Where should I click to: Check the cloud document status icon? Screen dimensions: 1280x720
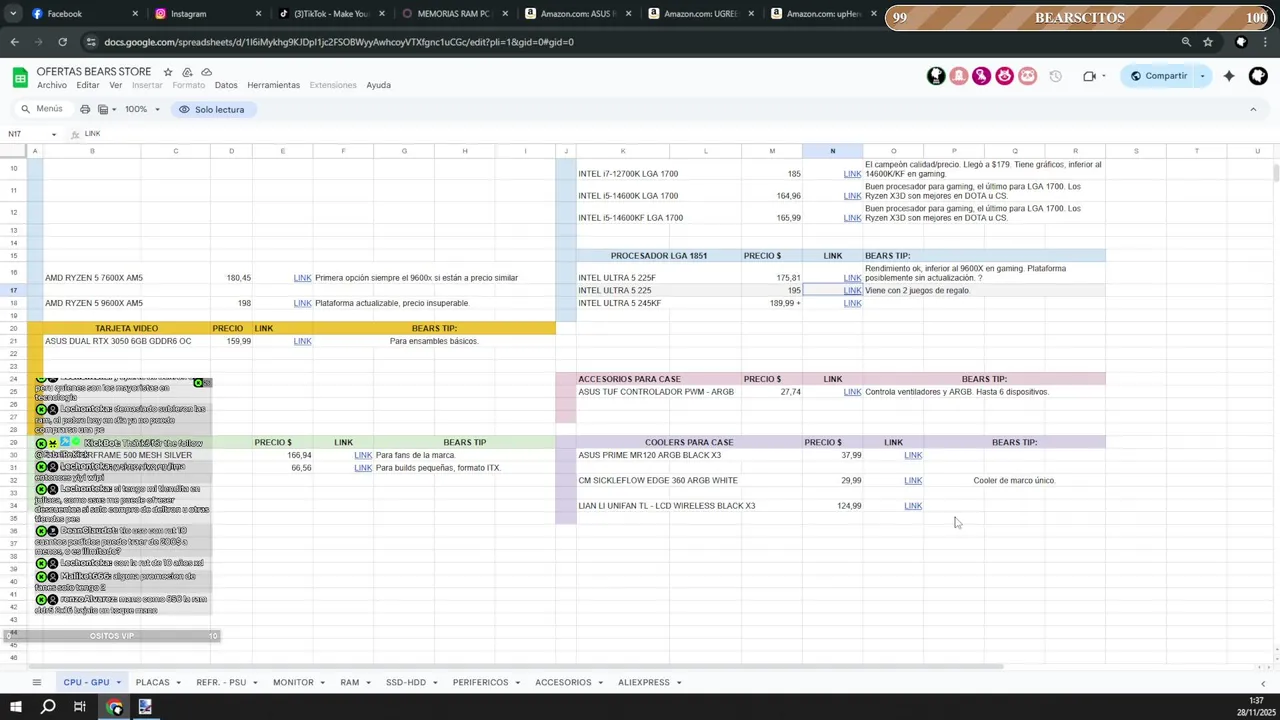206,72
